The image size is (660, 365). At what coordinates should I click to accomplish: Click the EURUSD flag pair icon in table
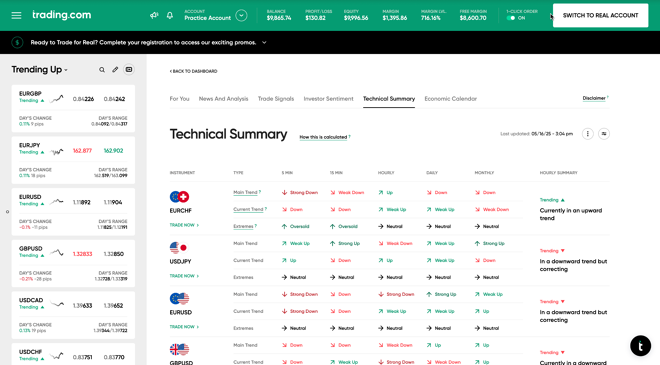(179, 298)
